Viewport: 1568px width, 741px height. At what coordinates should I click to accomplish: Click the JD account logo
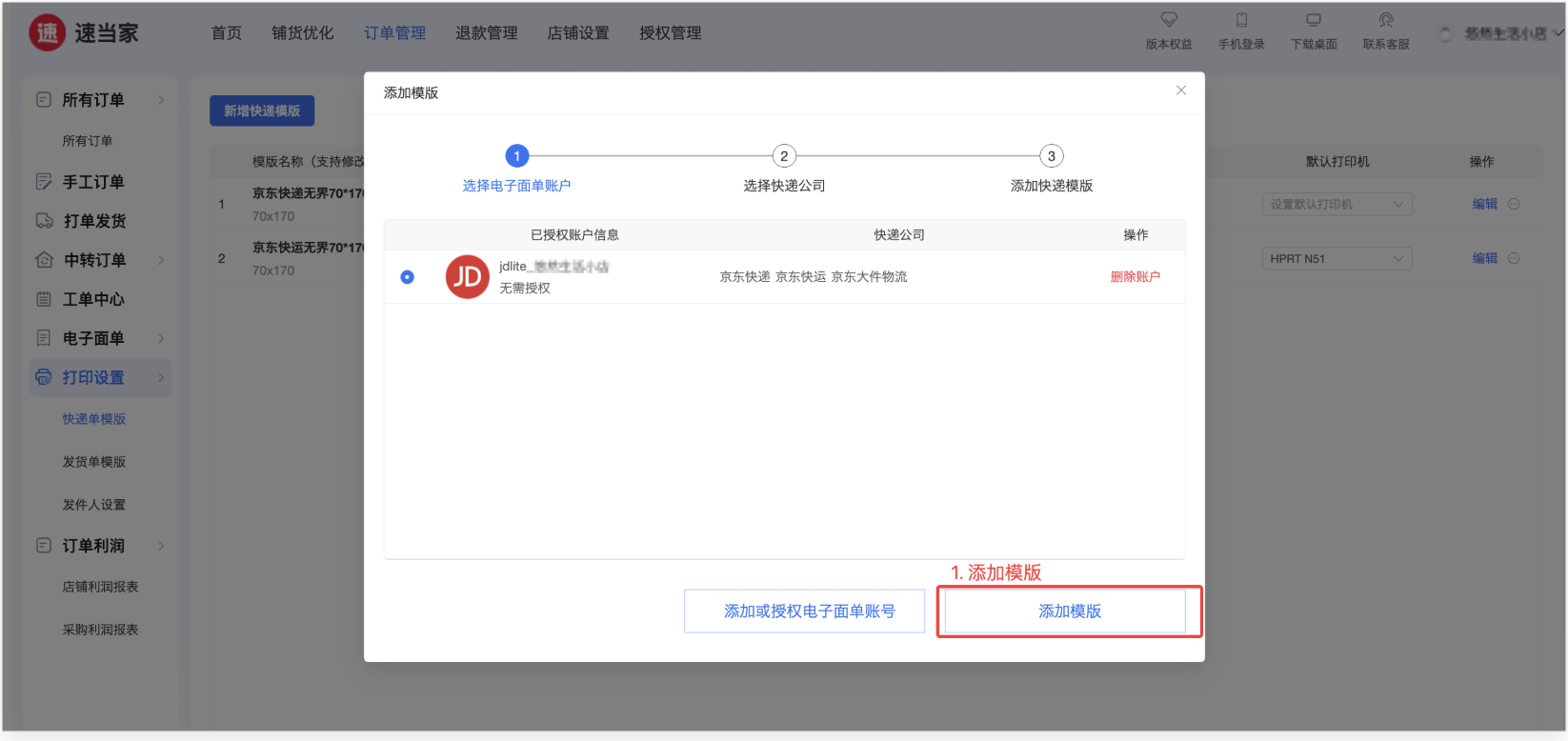(467, 277)
